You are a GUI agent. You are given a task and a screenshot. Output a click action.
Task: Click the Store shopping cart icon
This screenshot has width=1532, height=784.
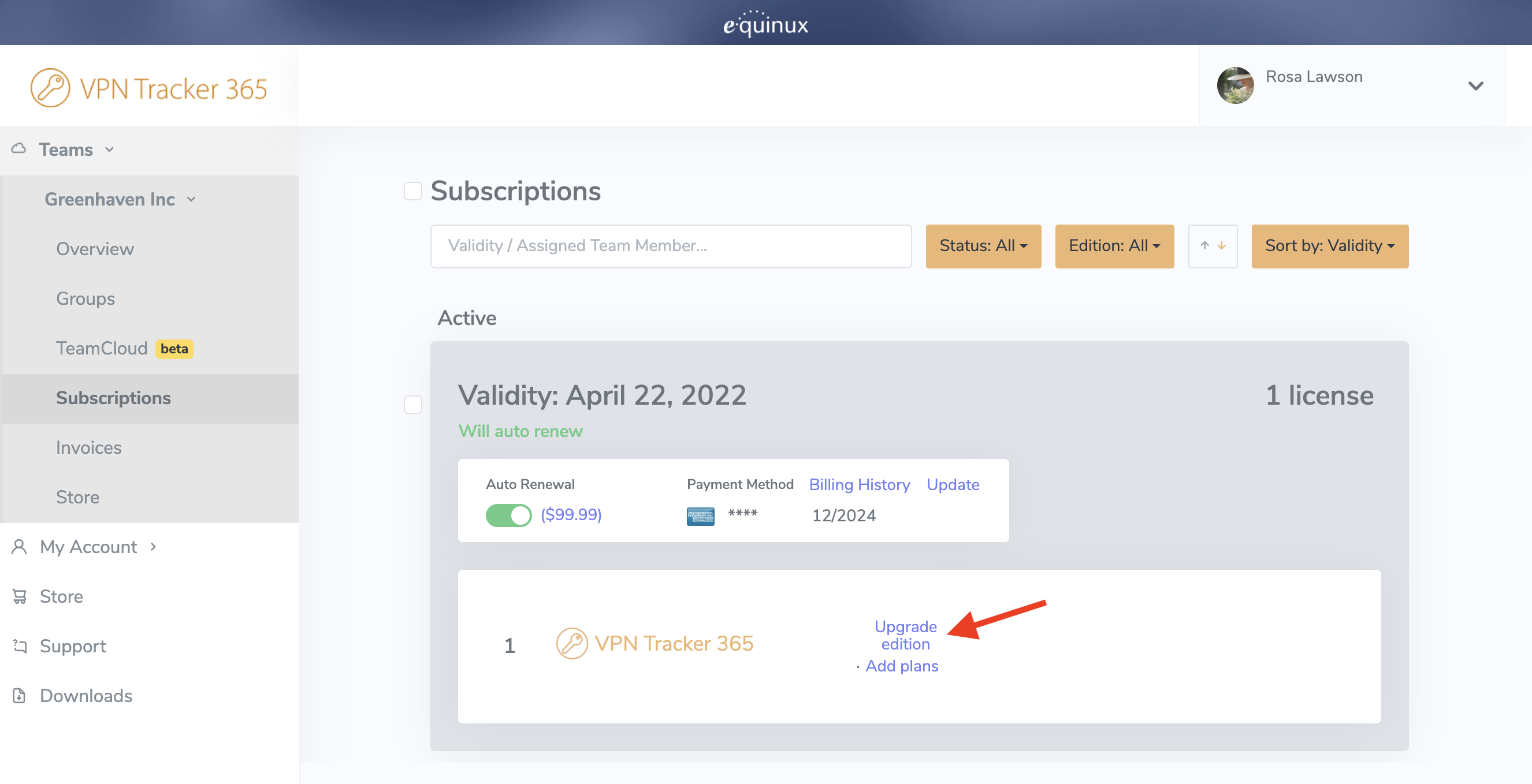19,596
